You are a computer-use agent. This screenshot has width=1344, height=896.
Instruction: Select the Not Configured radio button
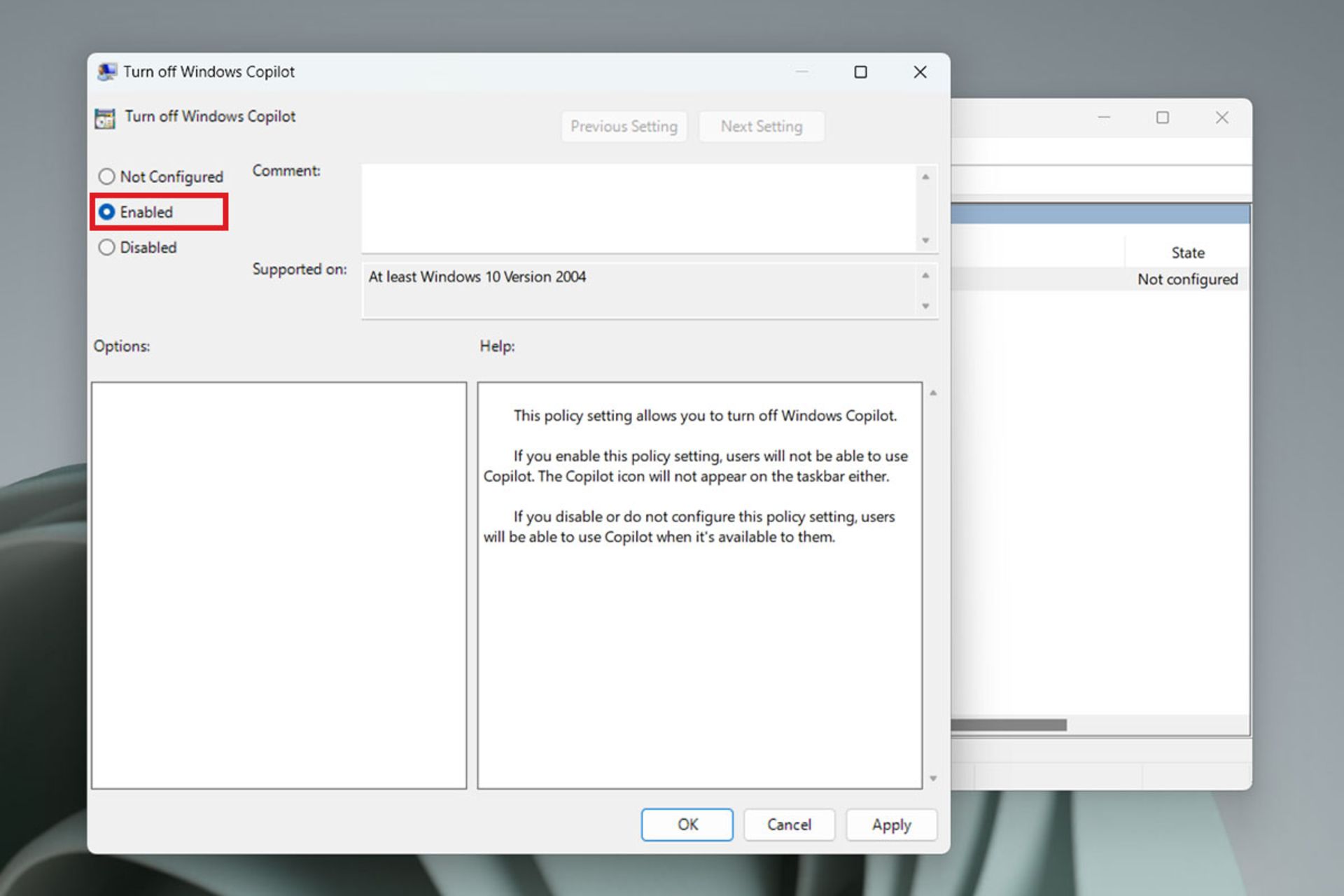coord(107,176)
